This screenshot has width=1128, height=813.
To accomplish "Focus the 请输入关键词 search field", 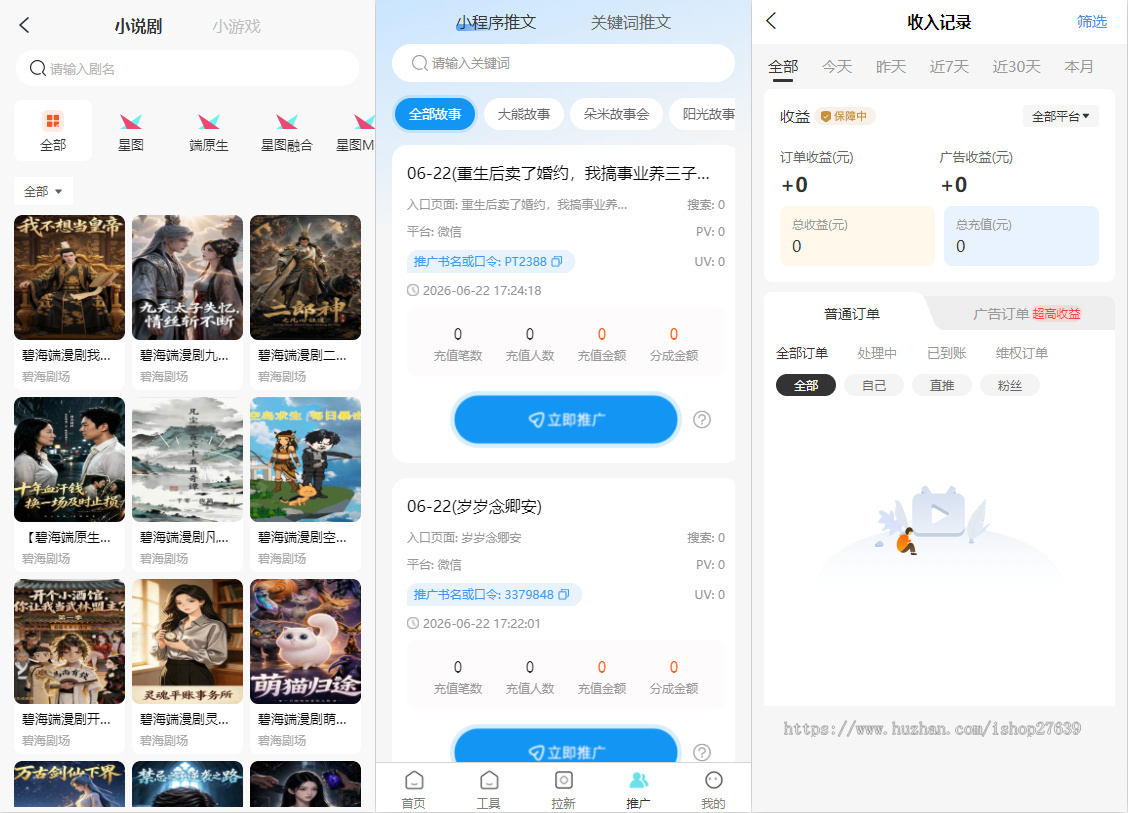I will click(x=563, y=63).
